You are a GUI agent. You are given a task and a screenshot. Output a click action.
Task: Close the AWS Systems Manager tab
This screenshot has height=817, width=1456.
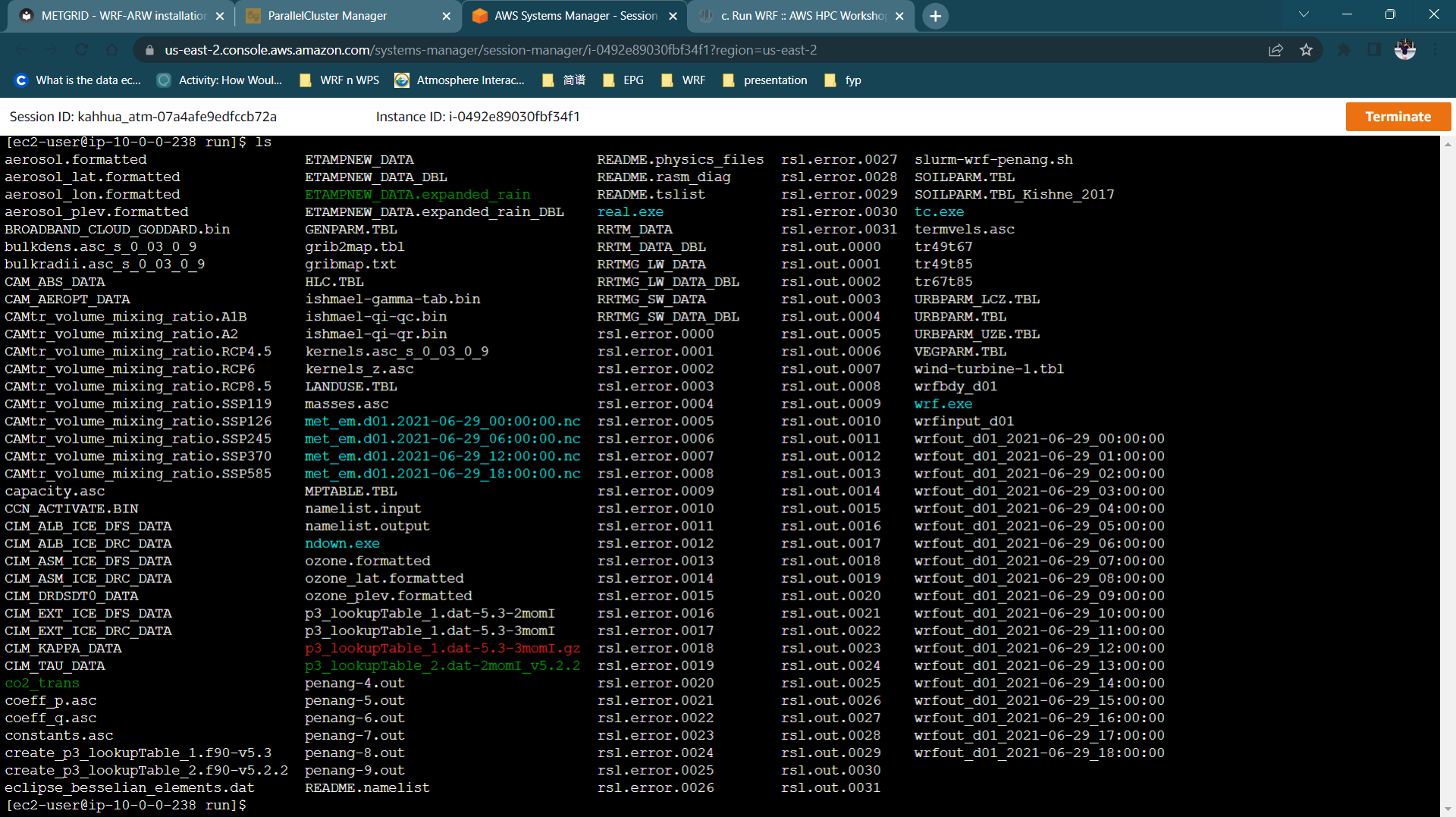click(673, 16)
